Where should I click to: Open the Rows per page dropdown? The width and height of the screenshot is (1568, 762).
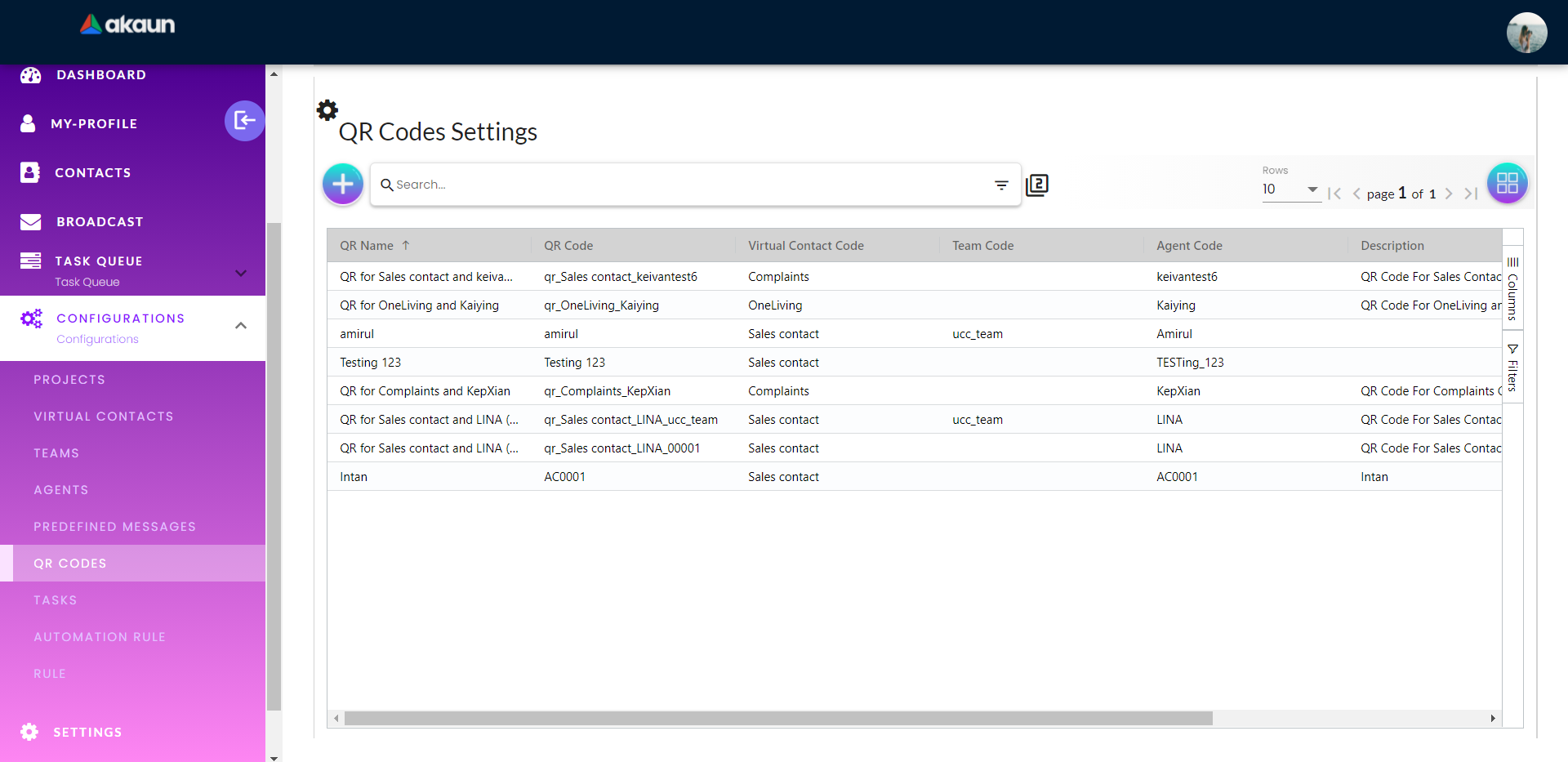click(x=1290, y=189)
